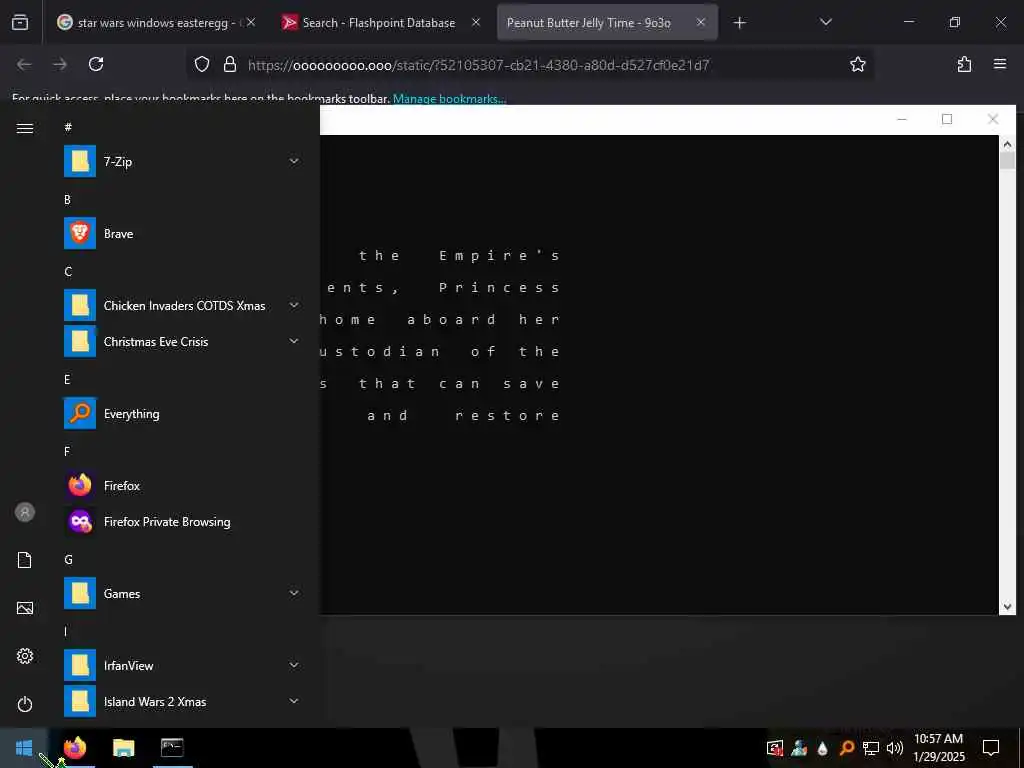Open the browser extensions menu
The image size is (1024, 768).
coord(964,64)
